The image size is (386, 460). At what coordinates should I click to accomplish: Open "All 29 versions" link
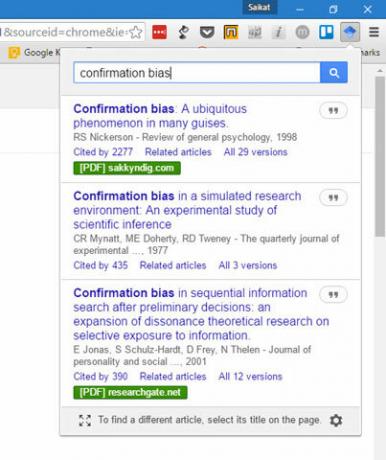coord(255,152)
